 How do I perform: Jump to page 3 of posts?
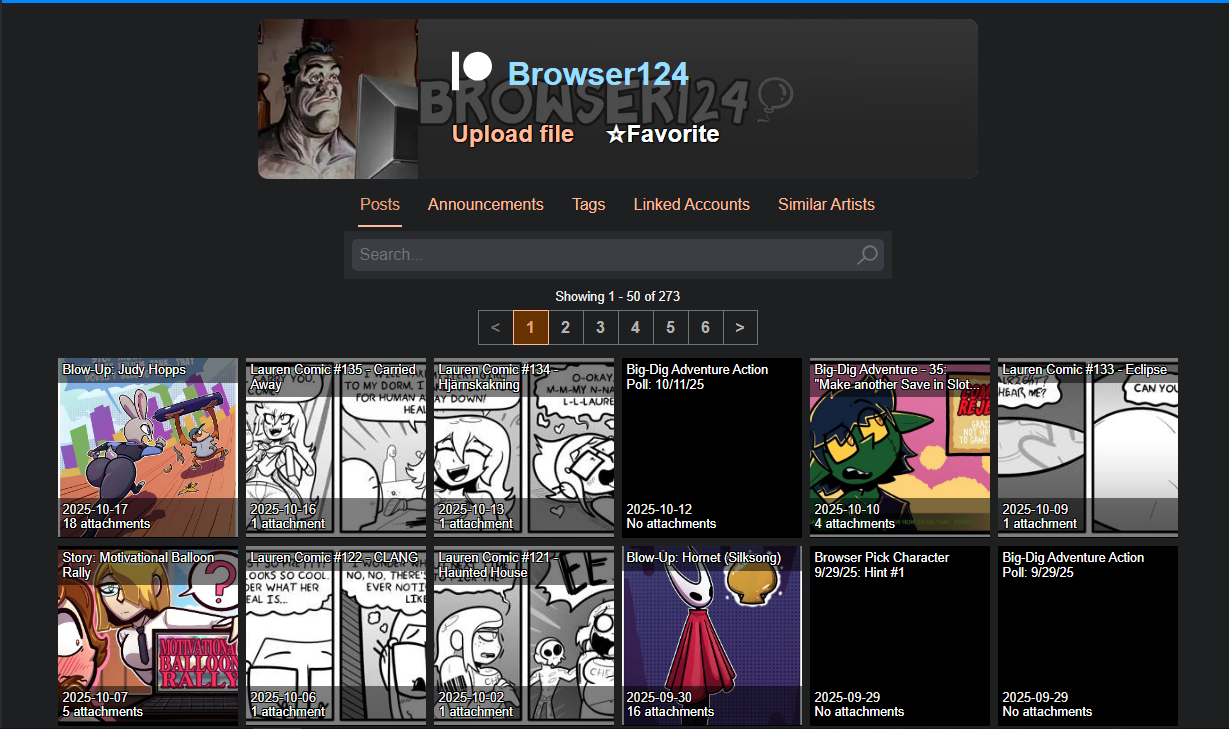[x=600, y=327]
